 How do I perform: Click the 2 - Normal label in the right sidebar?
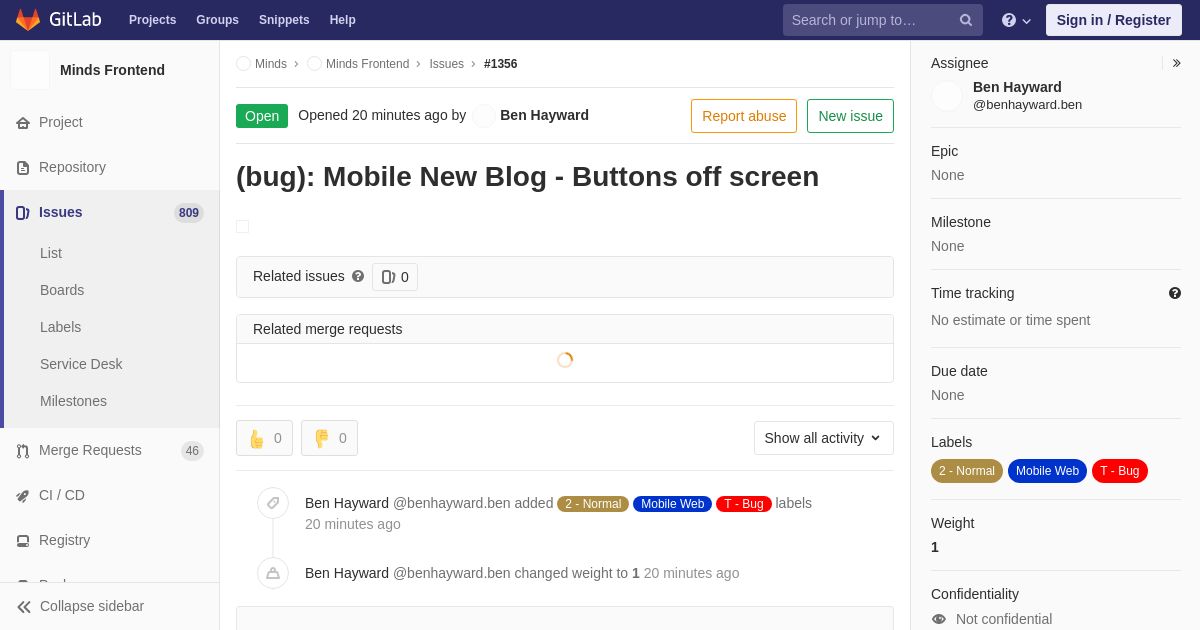point(967,471)
